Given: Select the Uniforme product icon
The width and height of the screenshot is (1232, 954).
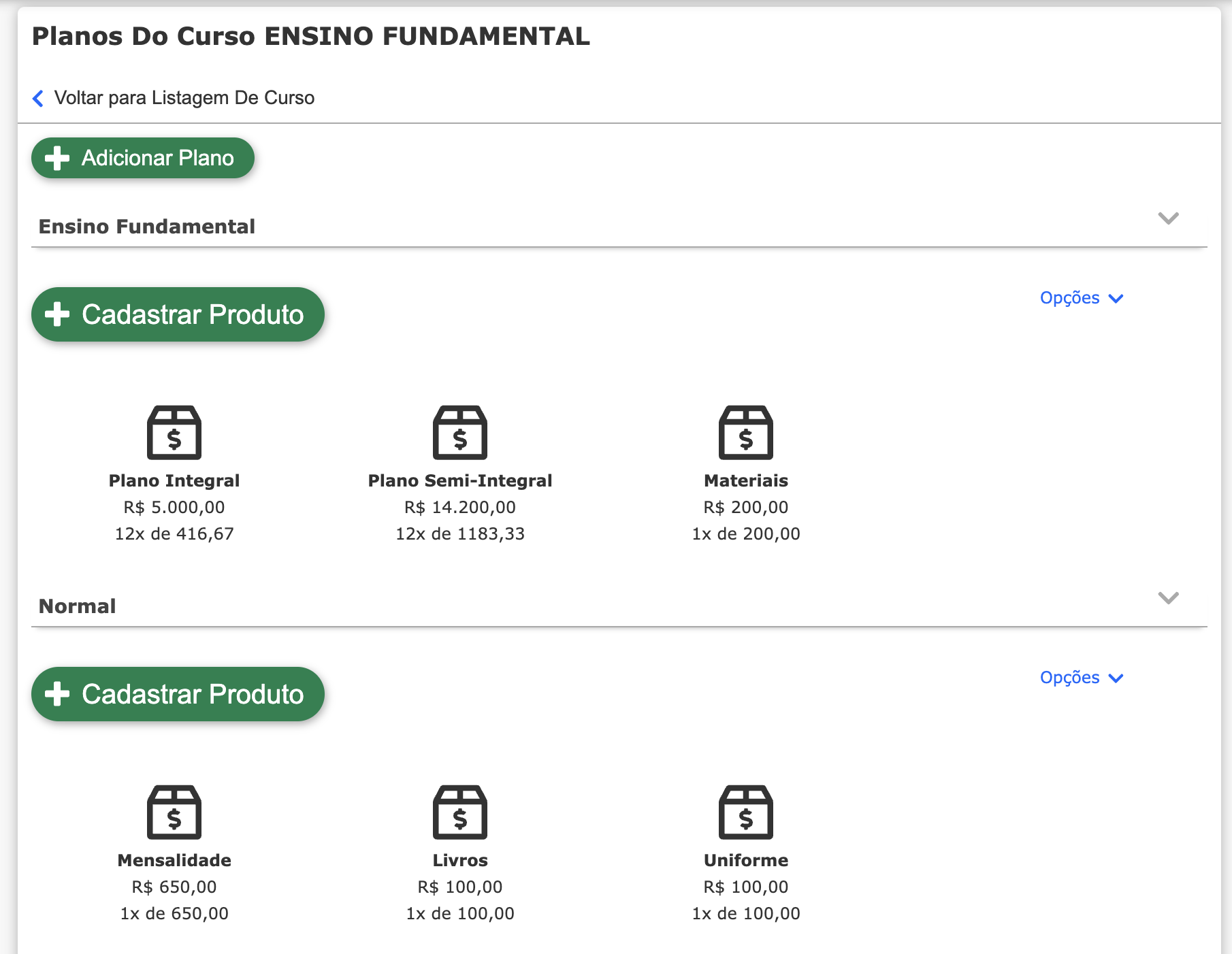Looking at the screenshot, I should 746,812.
